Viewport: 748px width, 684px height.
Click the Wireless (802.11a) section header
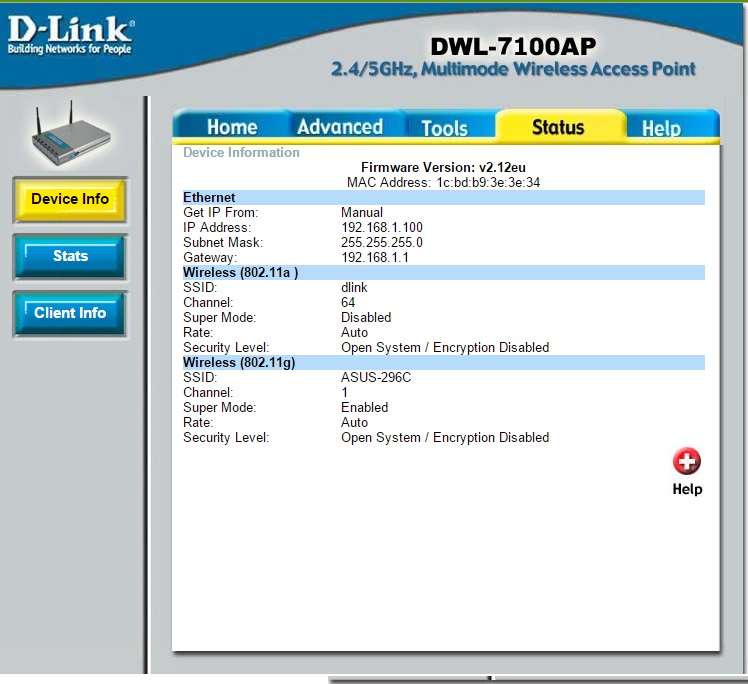(x=444, y=272)
